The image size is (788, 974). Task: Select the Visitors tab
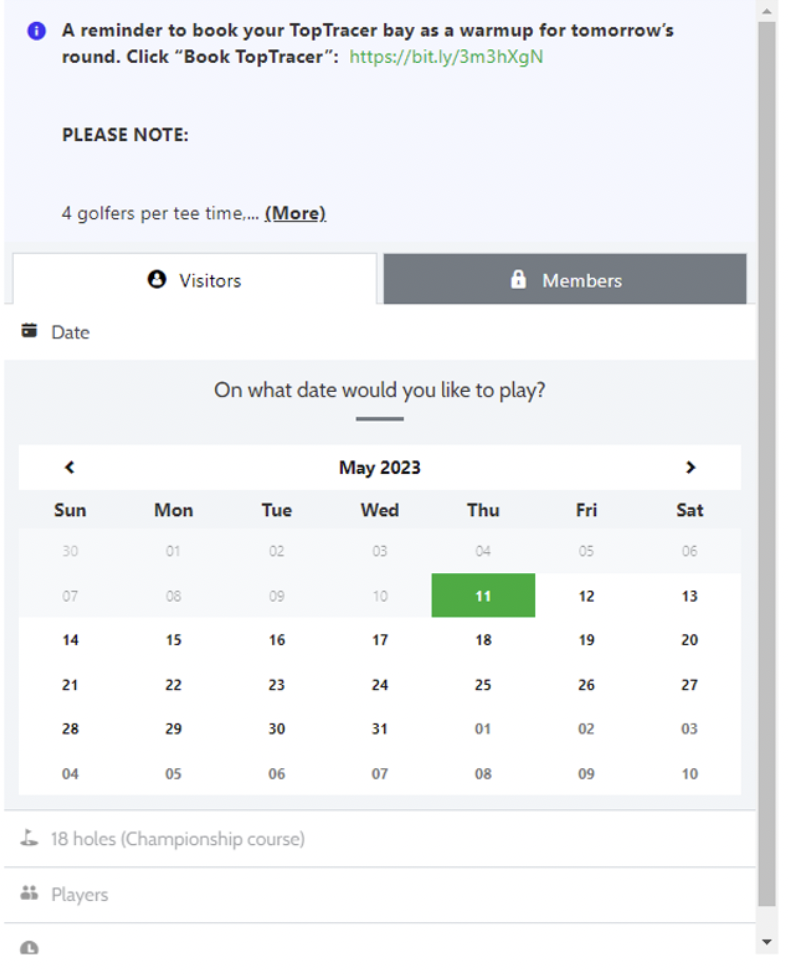(194, 279)
